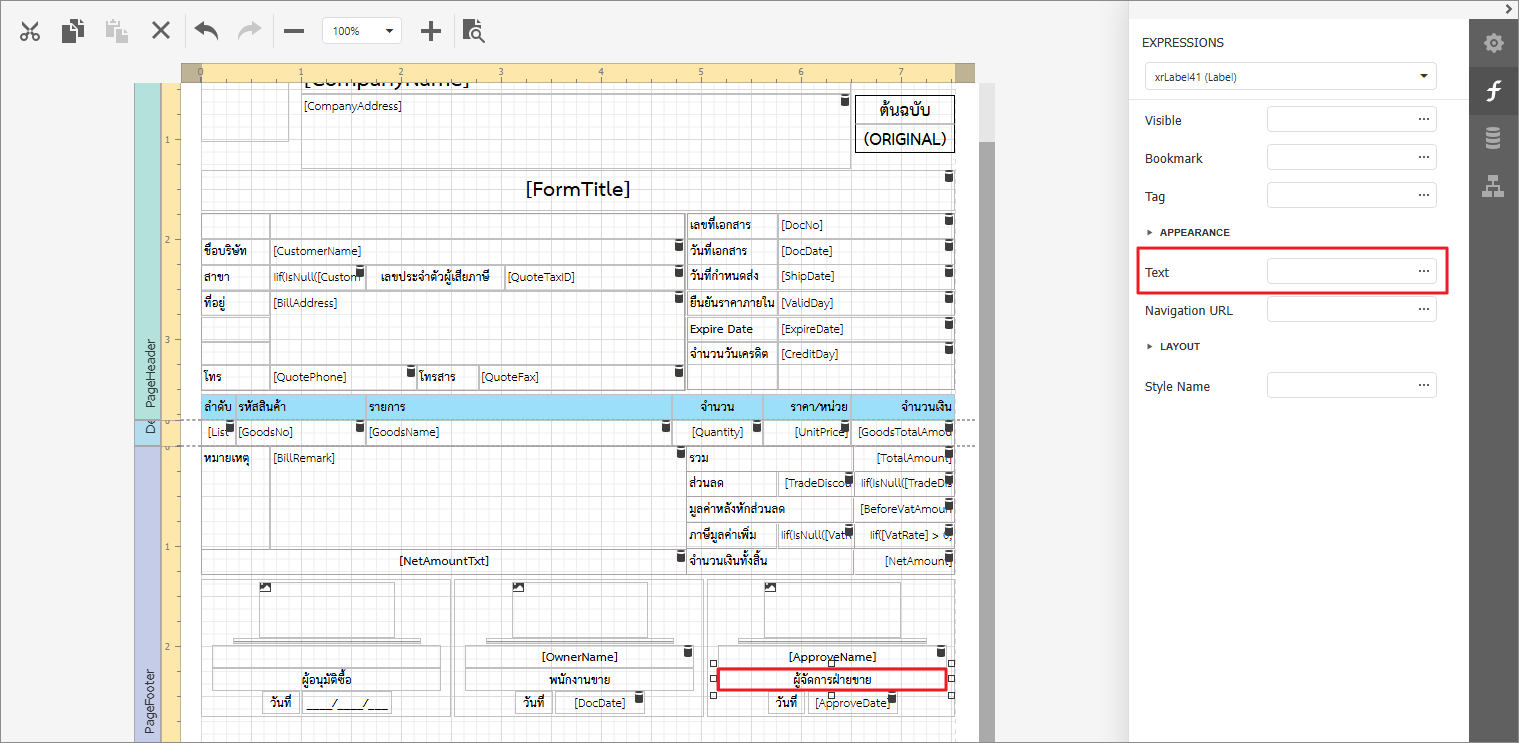The width and height of the screenshot is (1519, 743).
Task: Click the Copy icon in toolbar
Action: 73,31
